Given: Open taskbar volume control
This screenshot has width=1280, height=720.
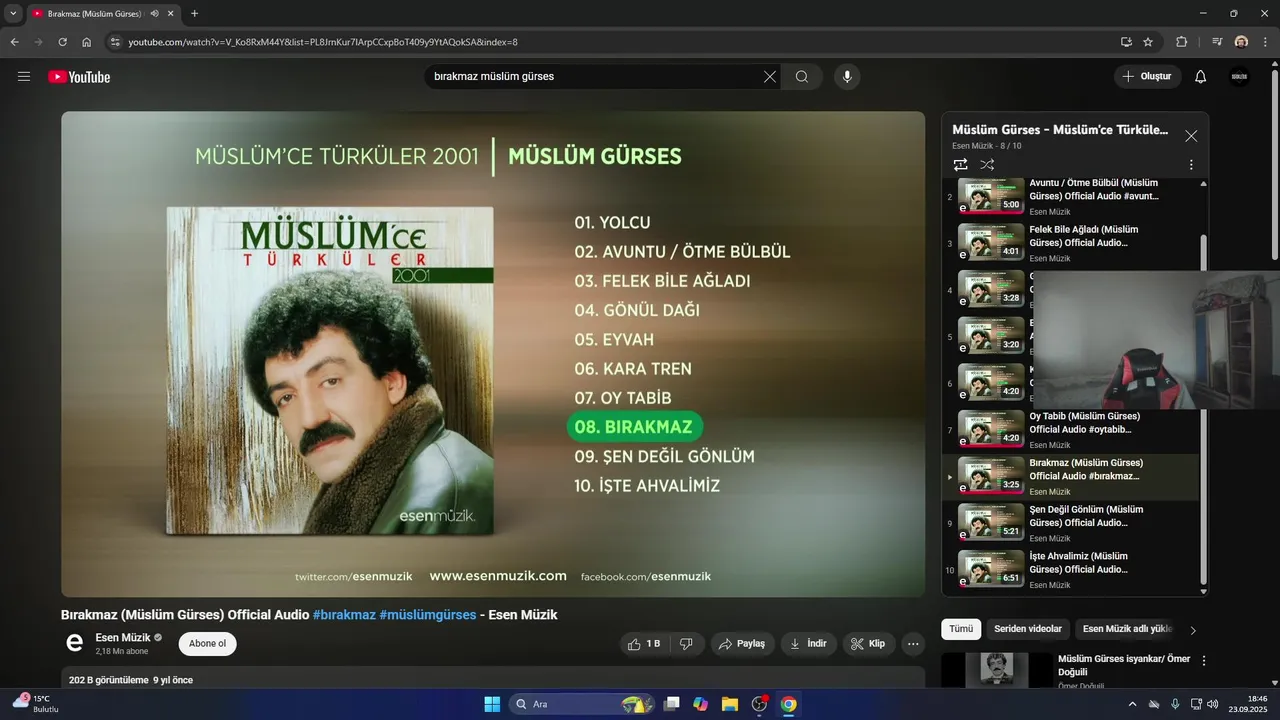Looking at the screenshot, I should [1211, 704].
